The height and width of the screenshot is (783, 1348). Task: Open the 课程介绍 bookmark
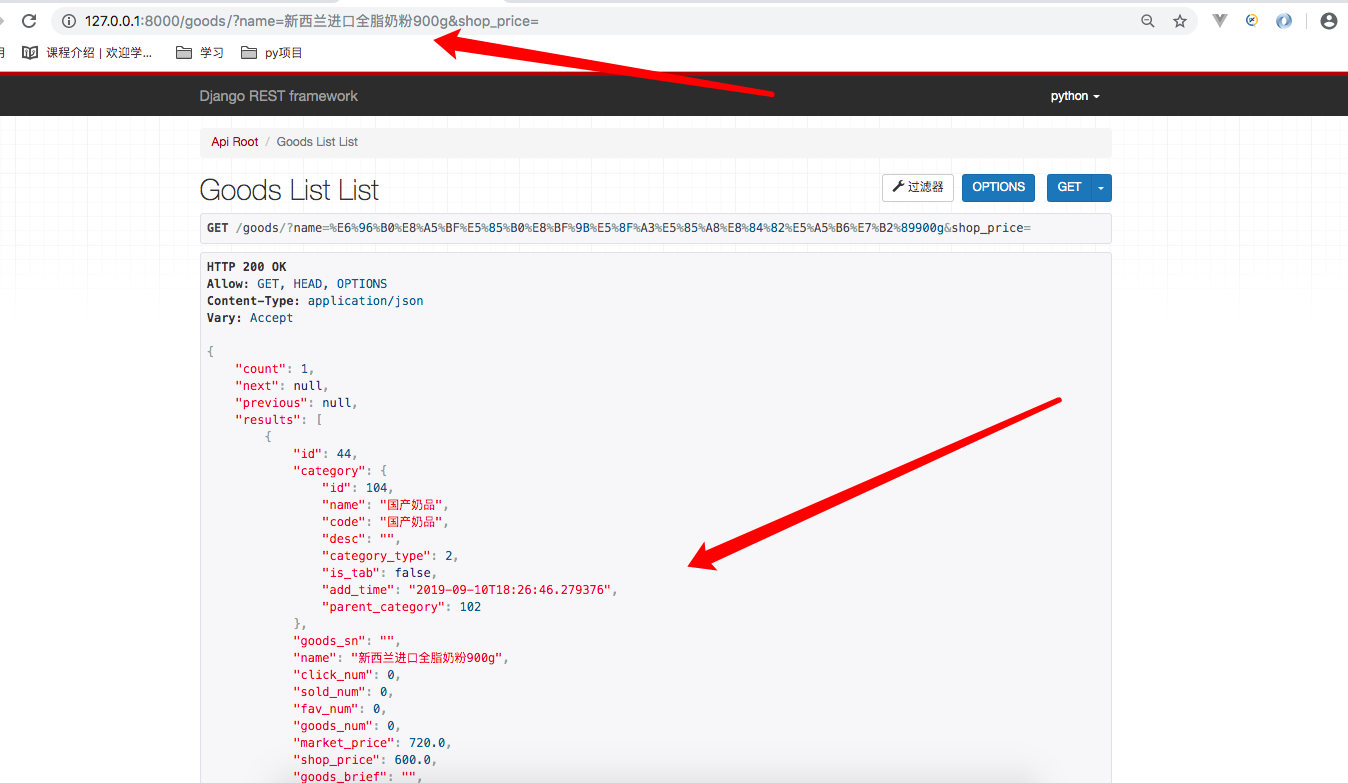tap(87, 53)
